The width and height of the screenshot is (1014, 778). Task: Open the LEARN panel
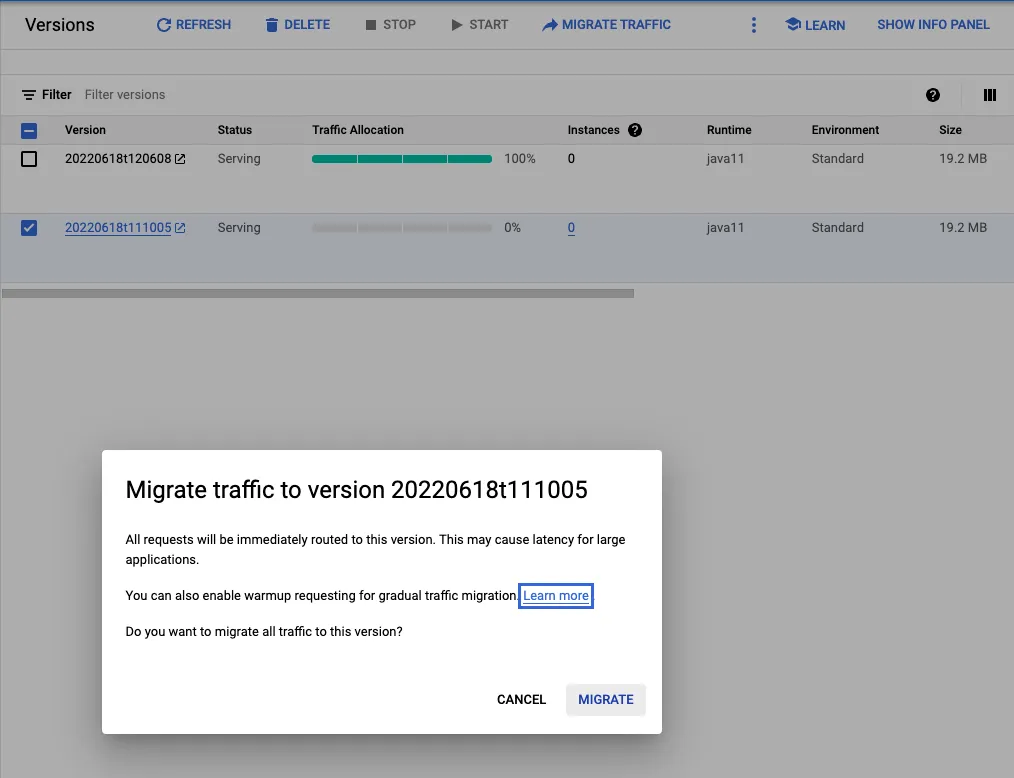[x=815, y=24]
